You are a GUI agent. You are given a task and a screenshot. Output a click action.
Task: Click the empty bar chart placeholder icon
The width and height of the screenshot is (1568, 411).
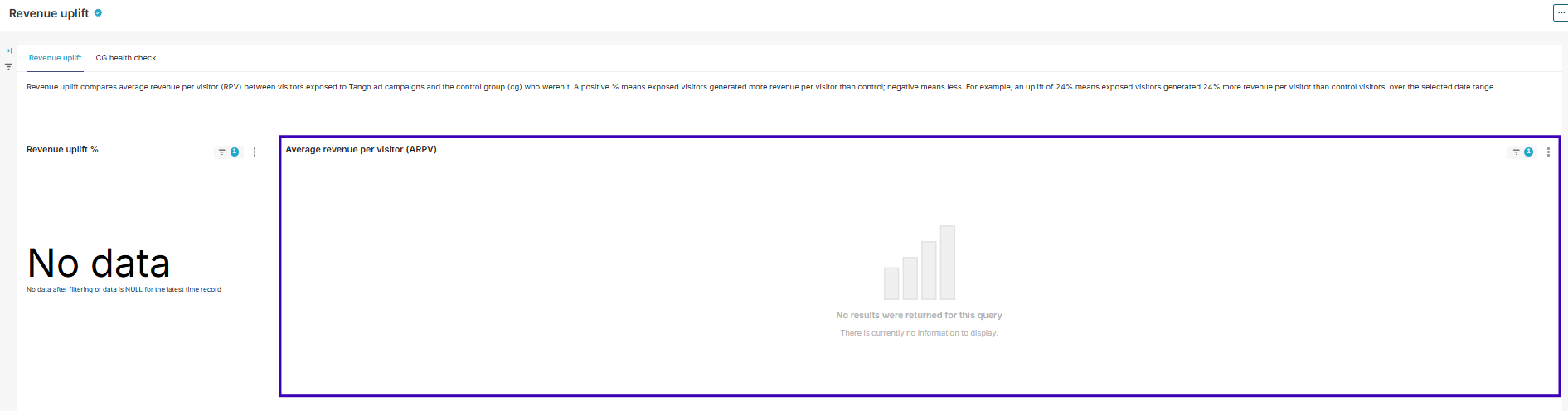[920, 262]
